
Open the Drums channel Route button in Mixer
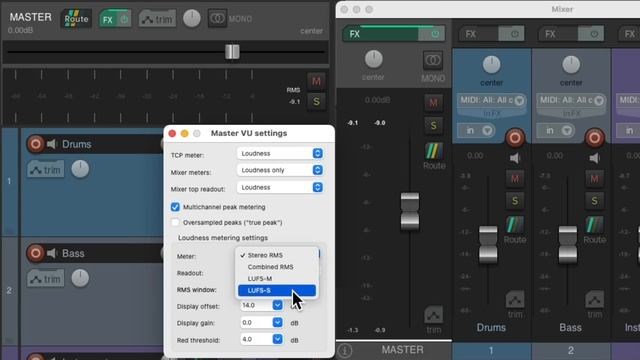click(515, 225)
